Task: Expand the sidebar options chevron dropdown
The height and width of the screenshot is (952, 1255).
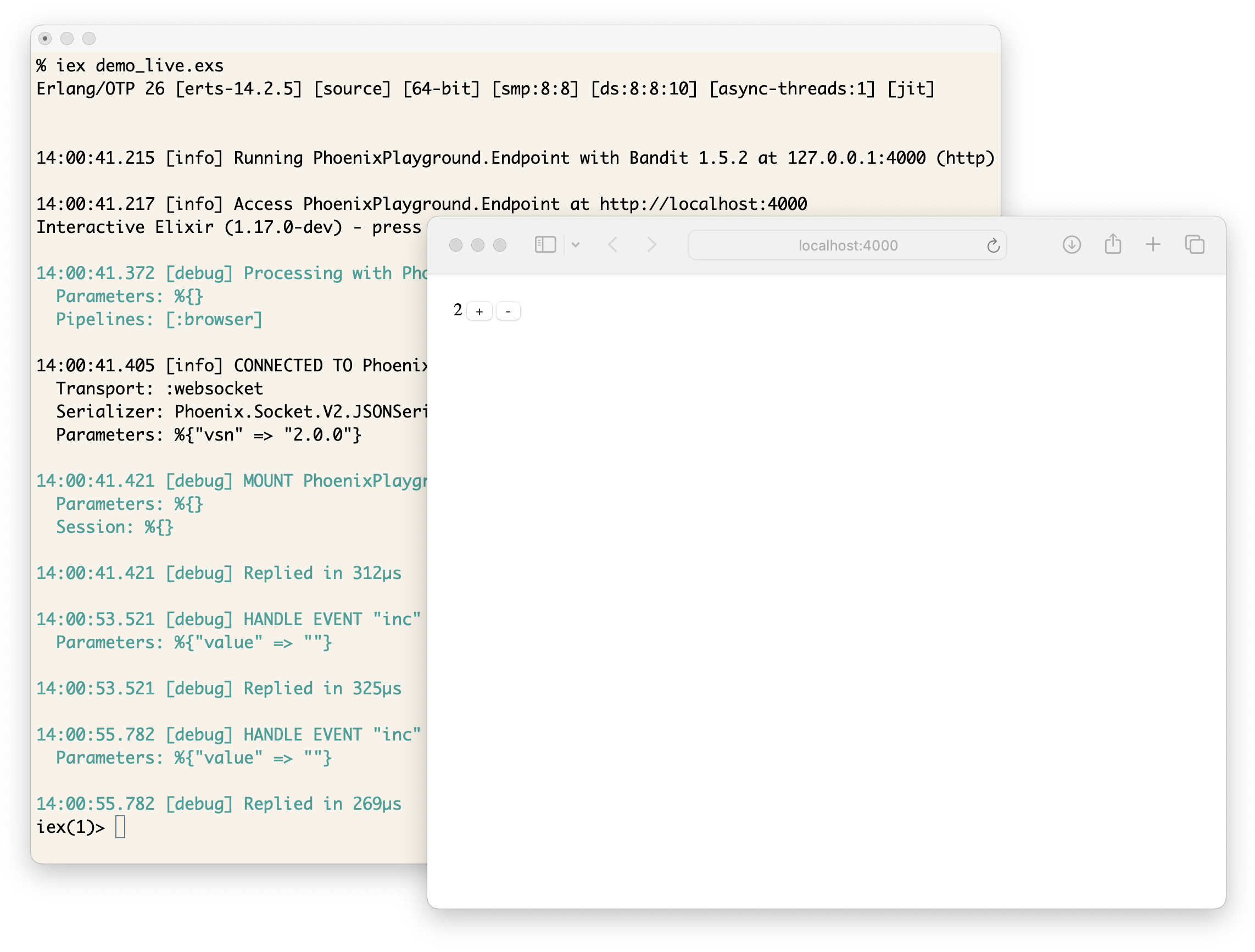Action: tap(575, 245)
